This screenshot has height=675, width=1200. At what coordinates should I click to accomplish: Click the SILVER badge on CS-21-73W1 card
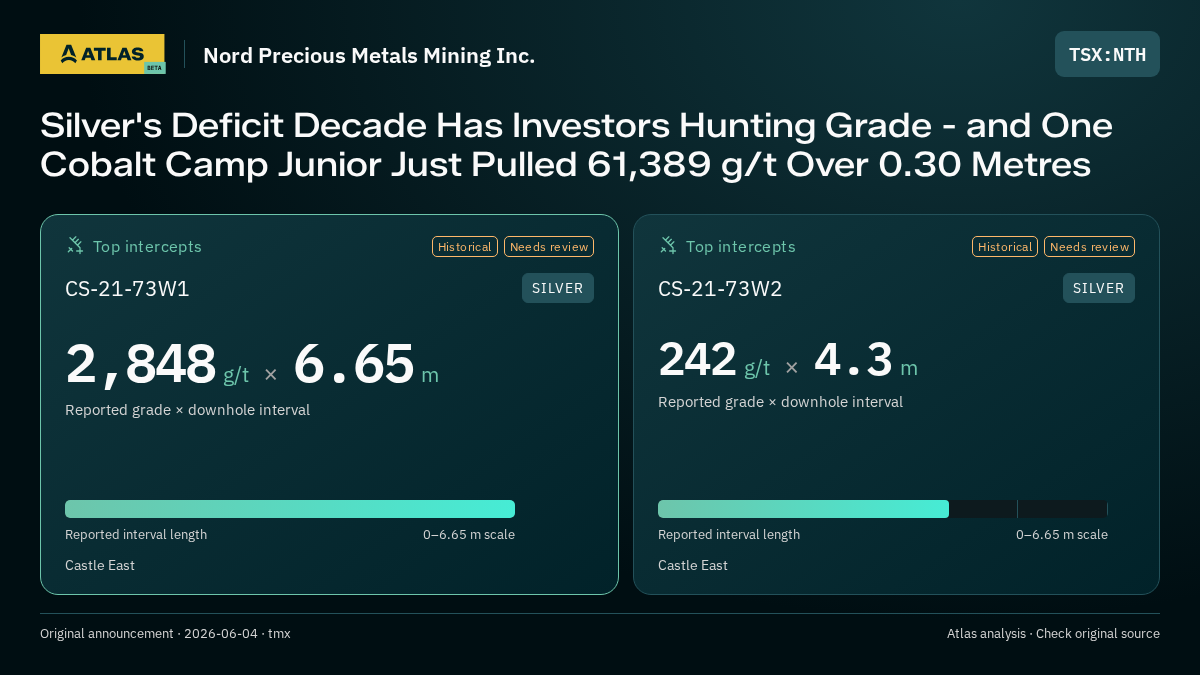coord(558,288)
